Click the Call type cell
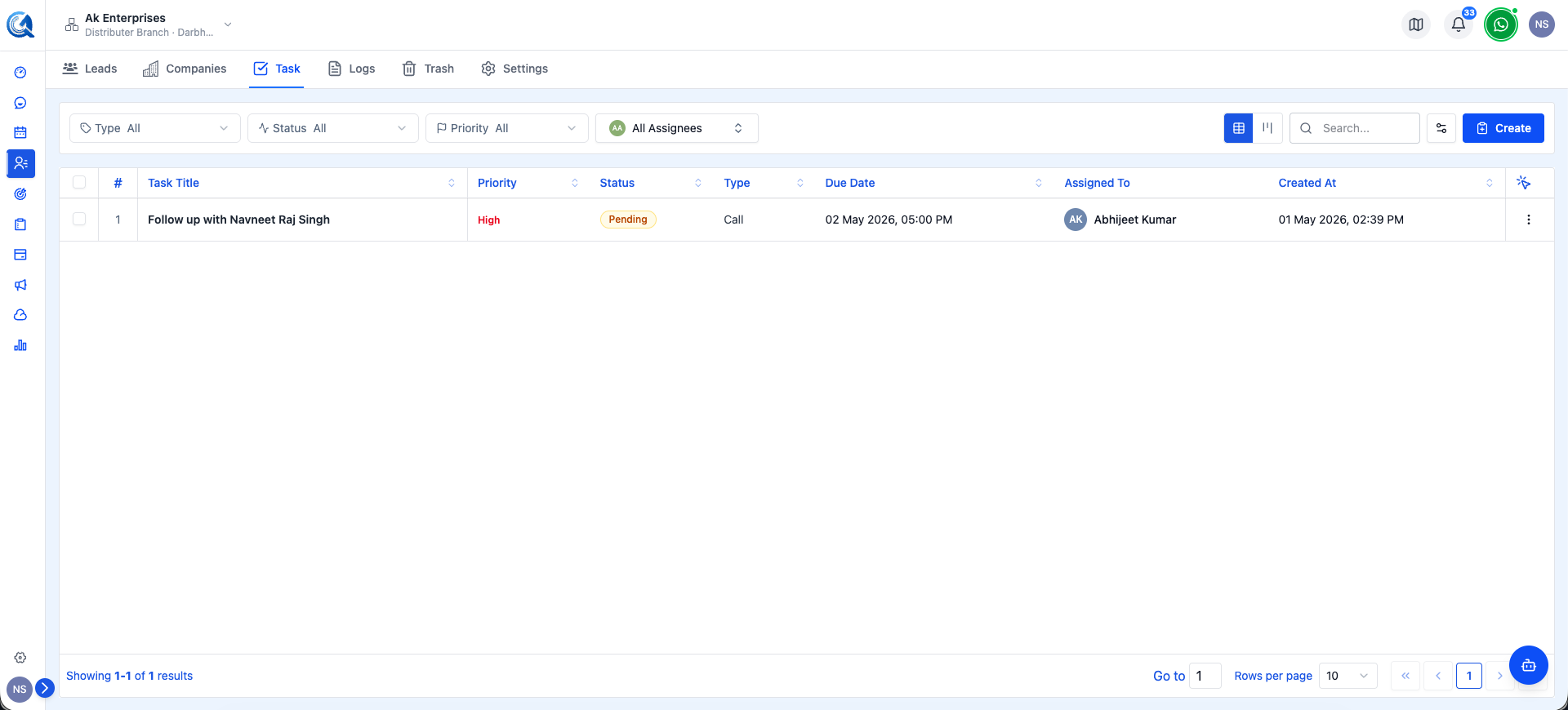The height and width of the screenshot is (710, 1568). (733, 220)
